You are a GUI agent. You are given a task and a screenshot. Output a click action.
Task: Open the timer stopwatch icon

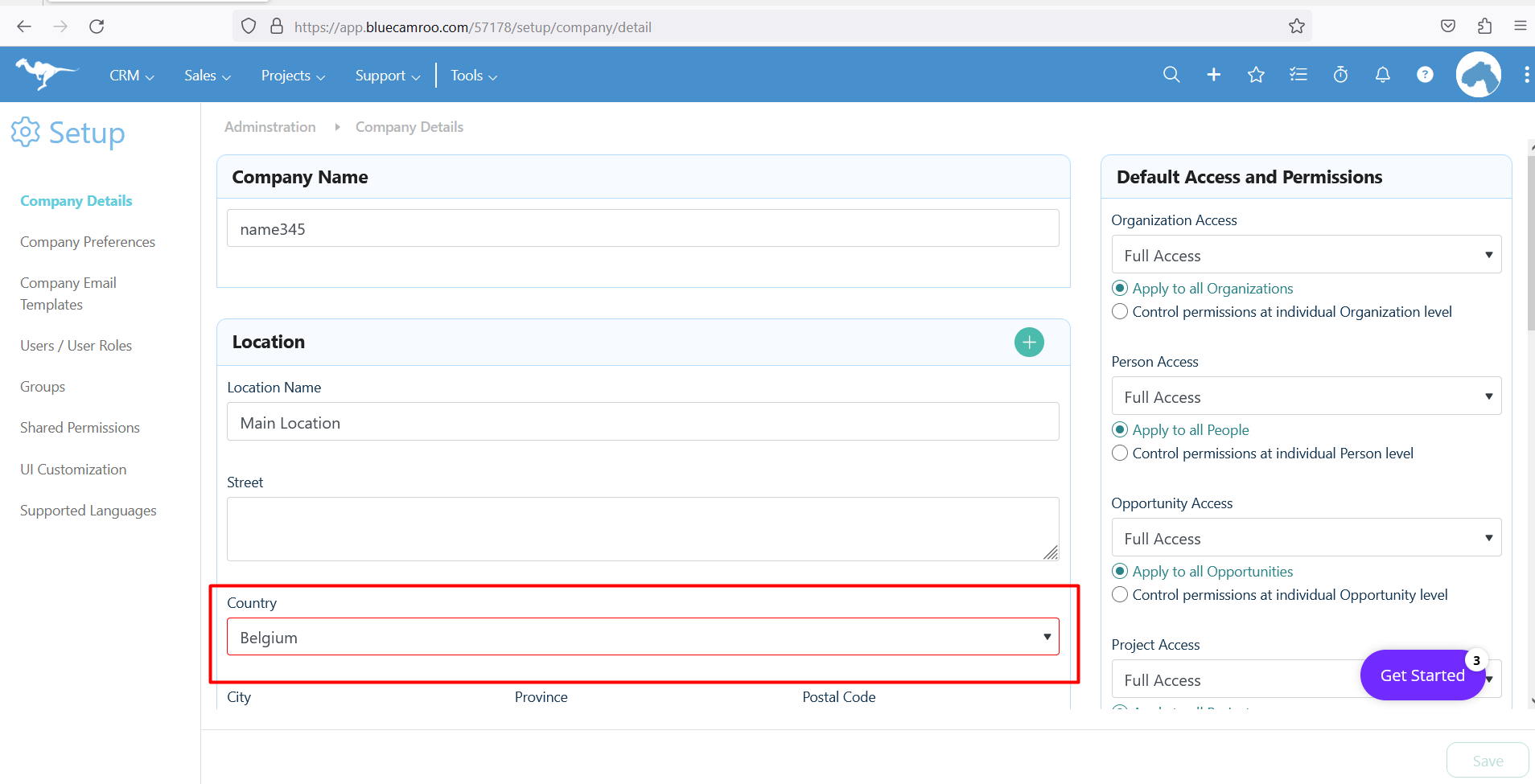(x=1340, y=75)
